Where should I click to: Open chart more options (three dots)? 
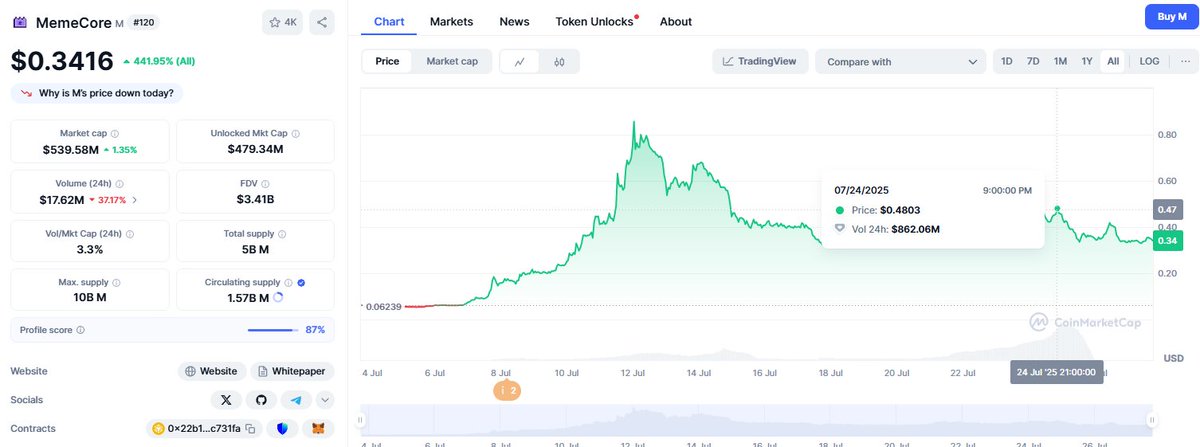[1185, 61]
